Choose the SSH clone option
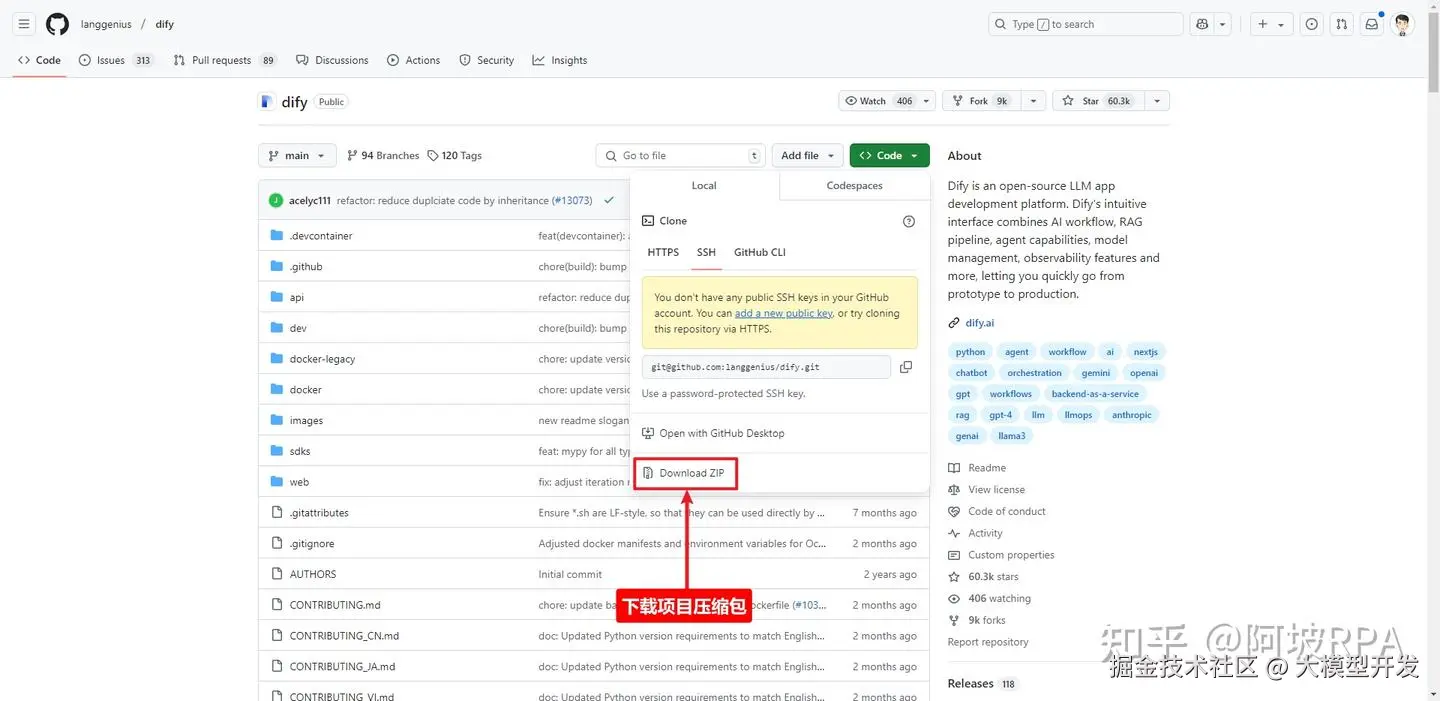This screenshot has height=701, width=1440. (x=706, y=252)
